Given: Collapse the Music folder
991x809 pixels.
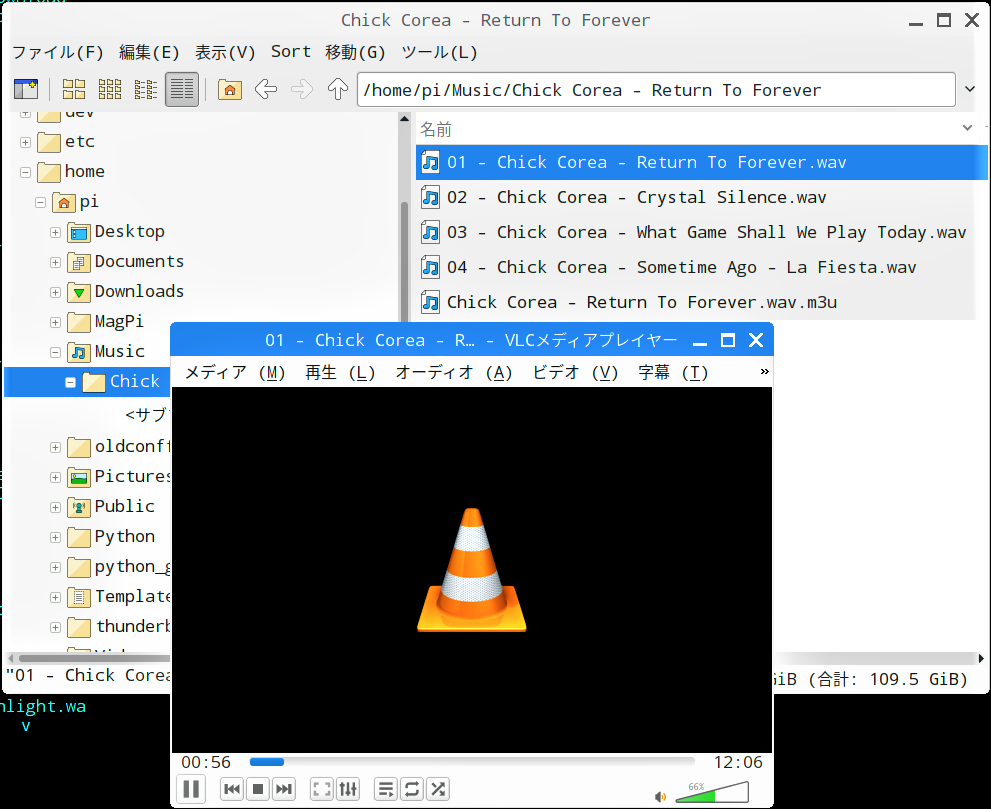Looking at the screenshot, I should [56, 353].
